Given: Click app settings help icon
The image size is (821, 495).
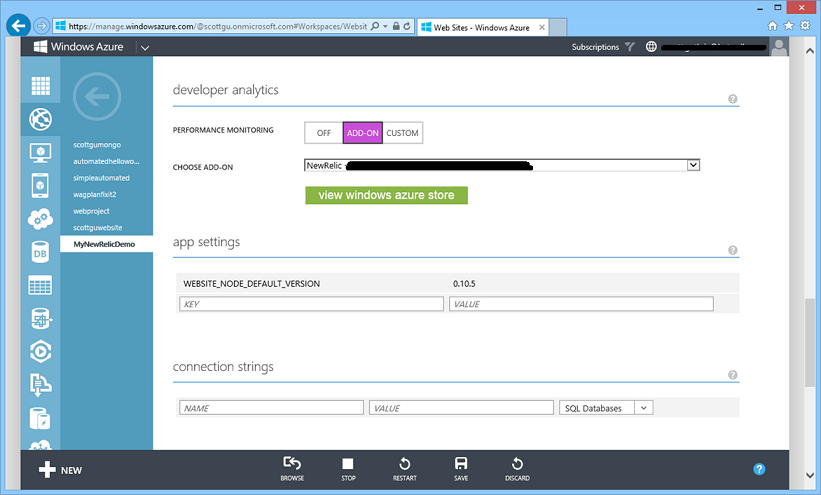Looking at the screenshot, I should pos(733,250).
